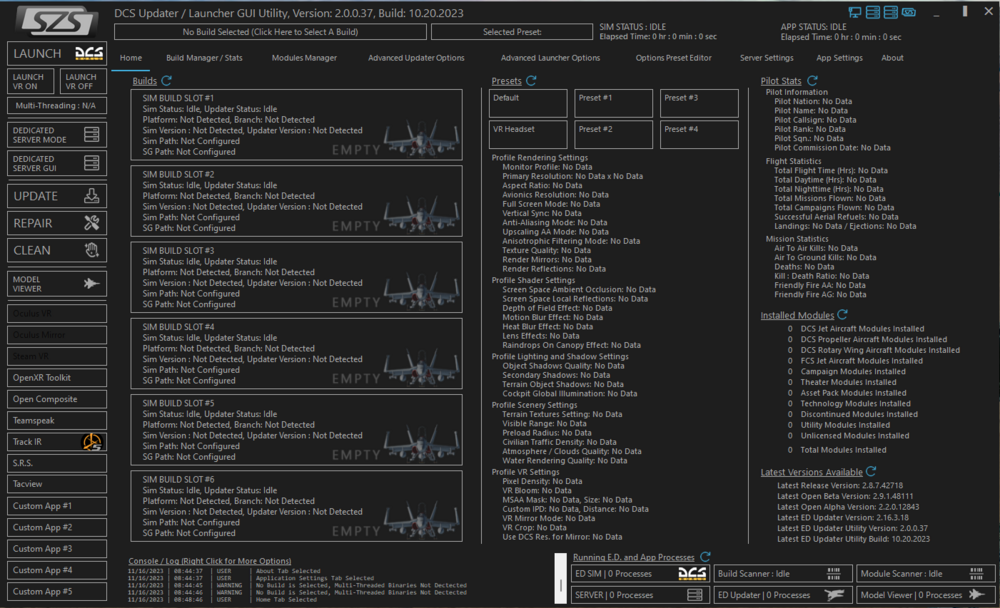Refresh Latest Versions Available

(871, 471)
